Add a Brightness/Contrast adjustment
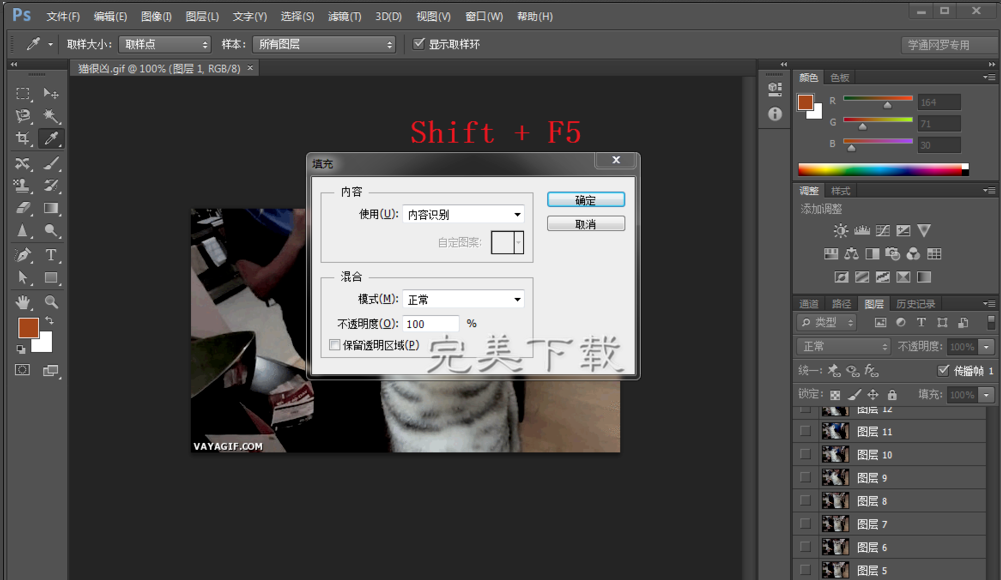 point(840,231)
